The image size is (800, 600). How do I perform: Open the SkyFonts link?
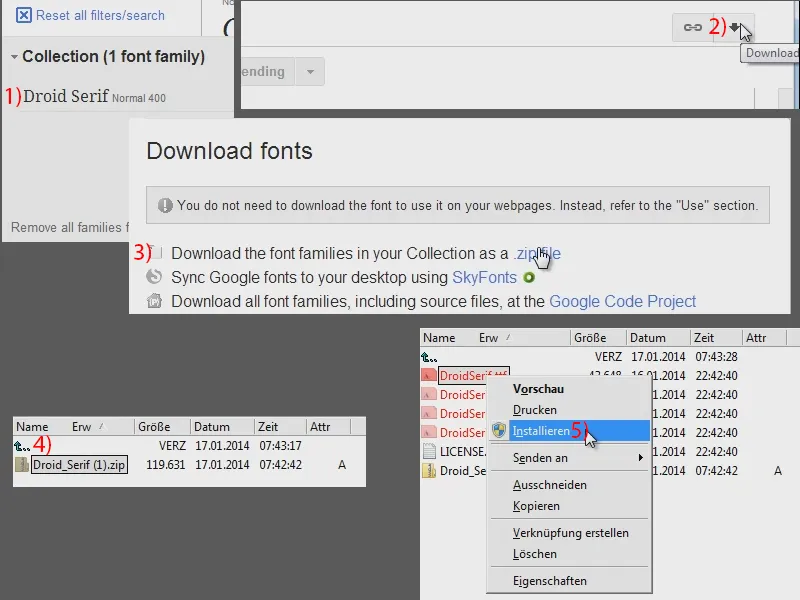point(484,278)
